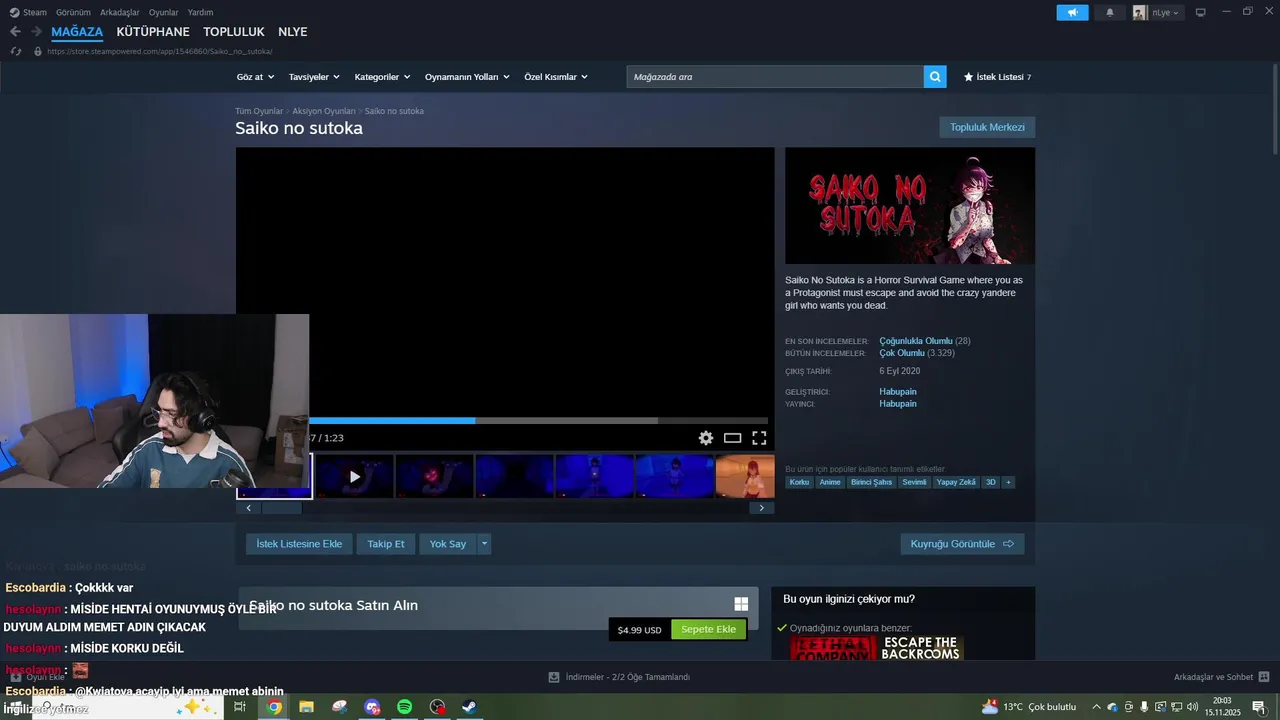The width and height of the screenshot is (1280, 720).
Task: Open the Yardım menu
Action: point(200,12)
